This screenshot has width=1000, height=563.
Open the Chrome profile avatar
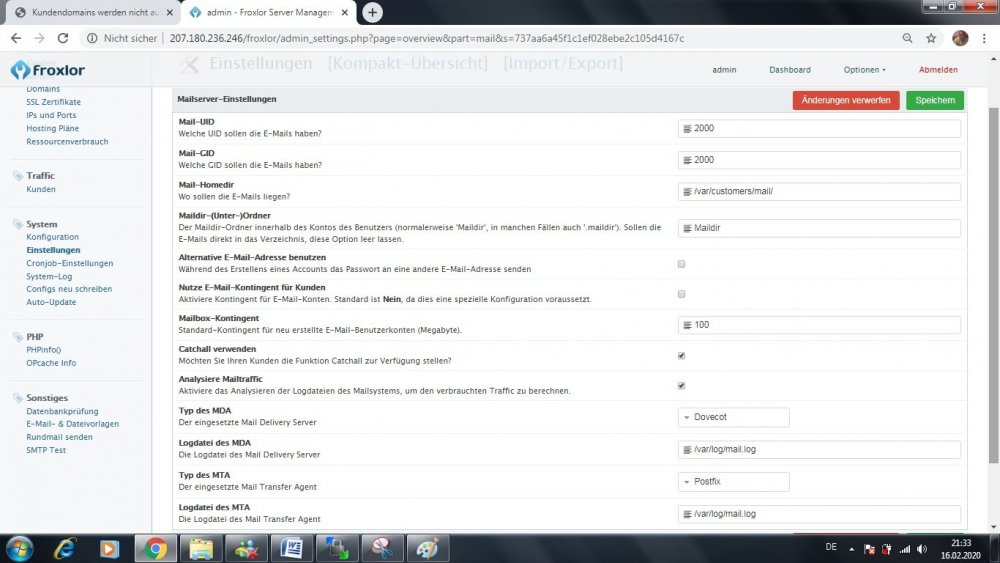(x=960, y=38)
